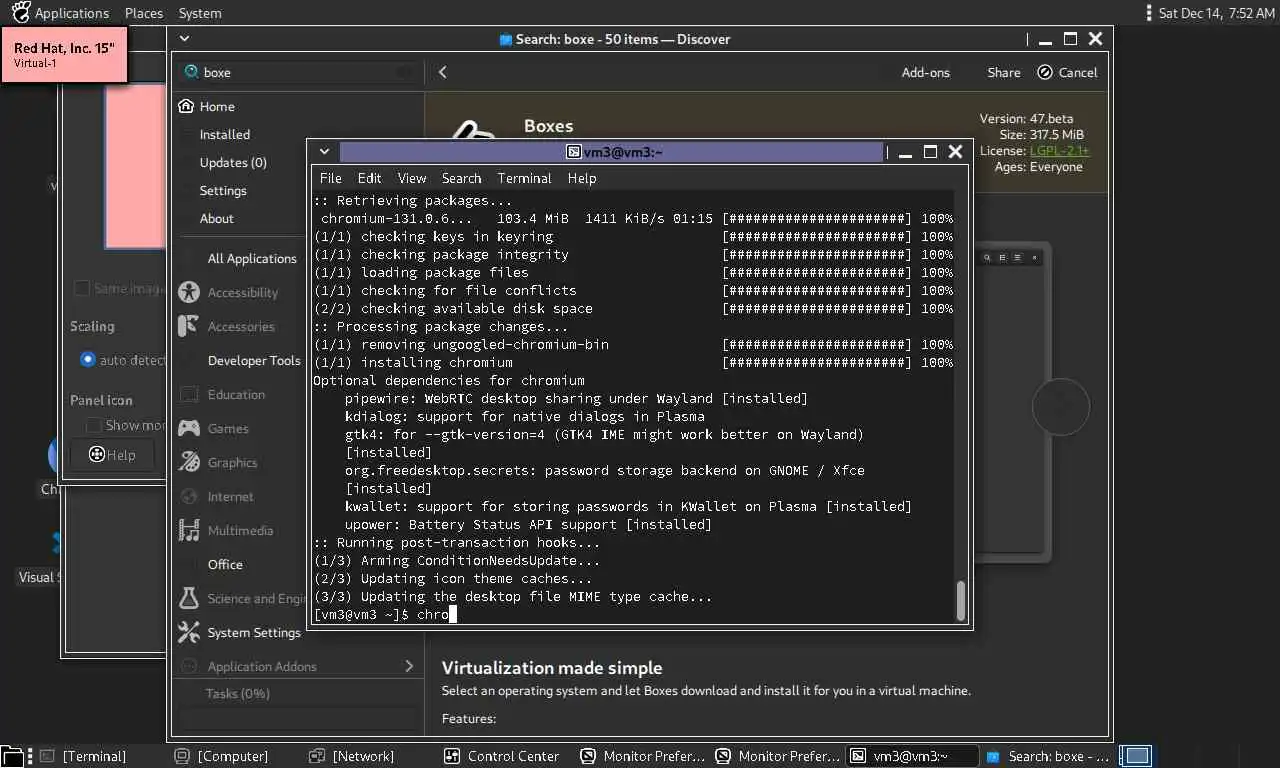Select Developer Tools category in Discover

click(x=254, y=360)
